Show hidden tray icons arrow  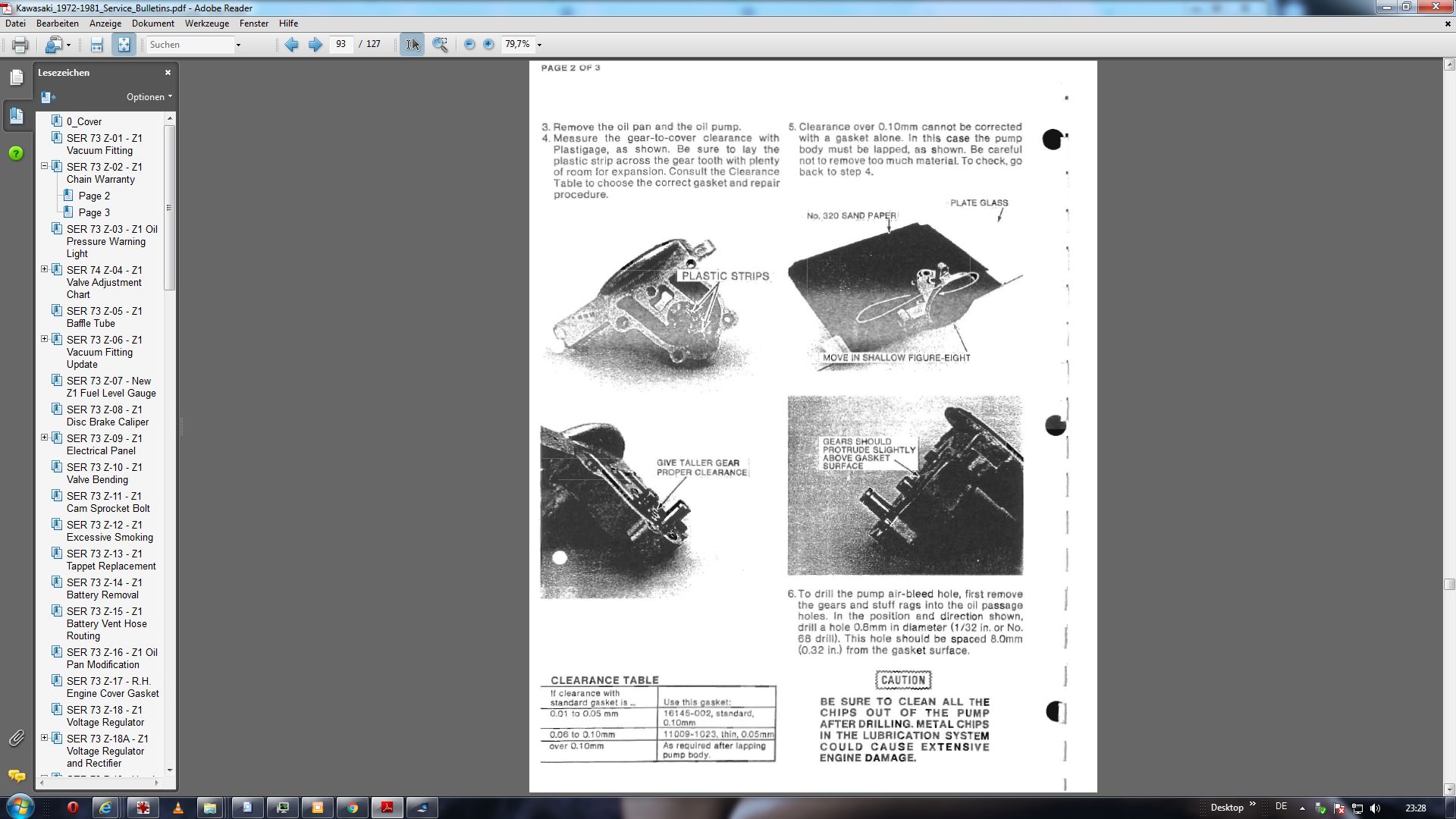[1302, 808]
